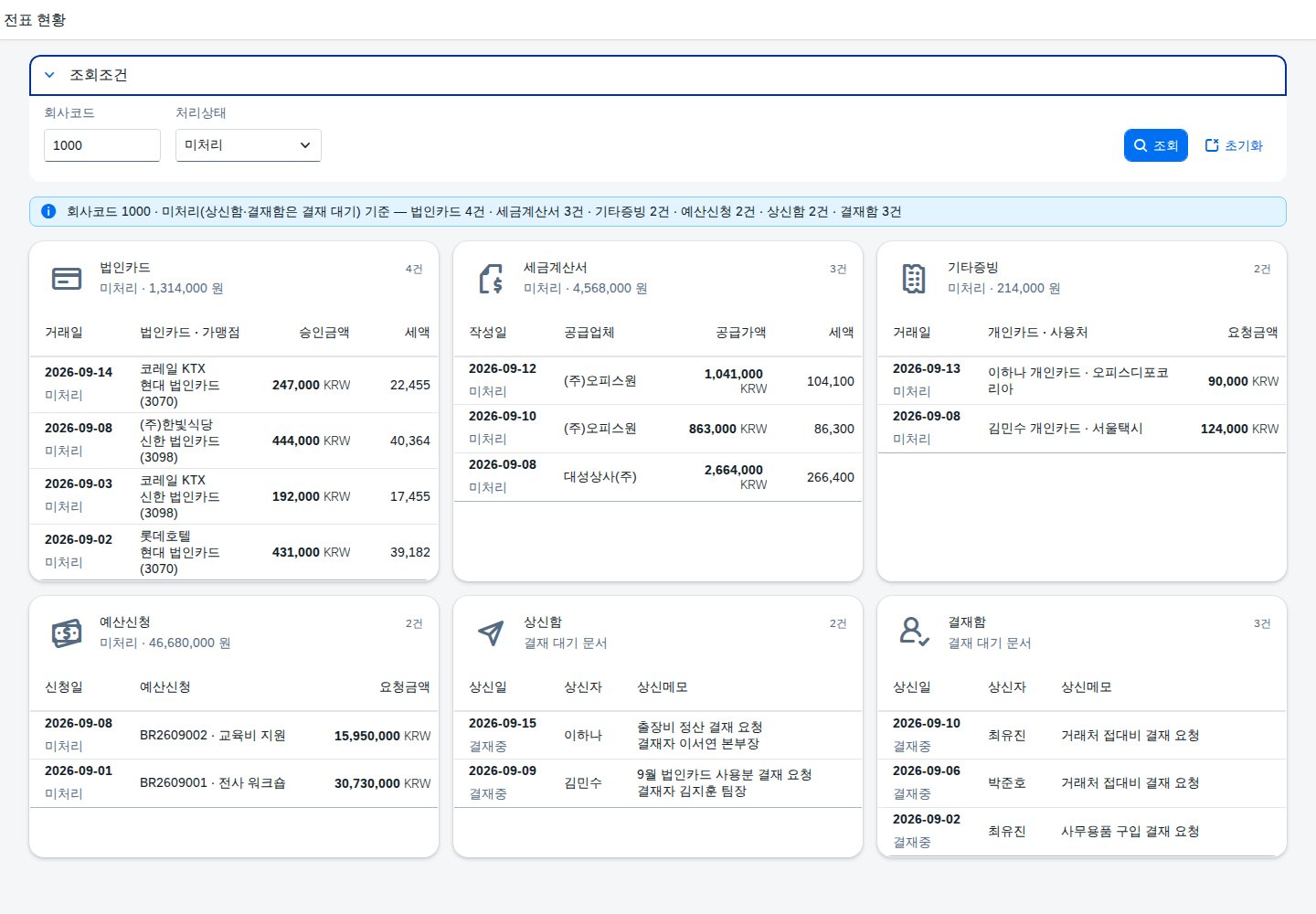Open the 처리상태 dropdown showing 미처리
The width and height of the screenshot is (1316, 914).
pyautogui.click(x=248, y=145)
